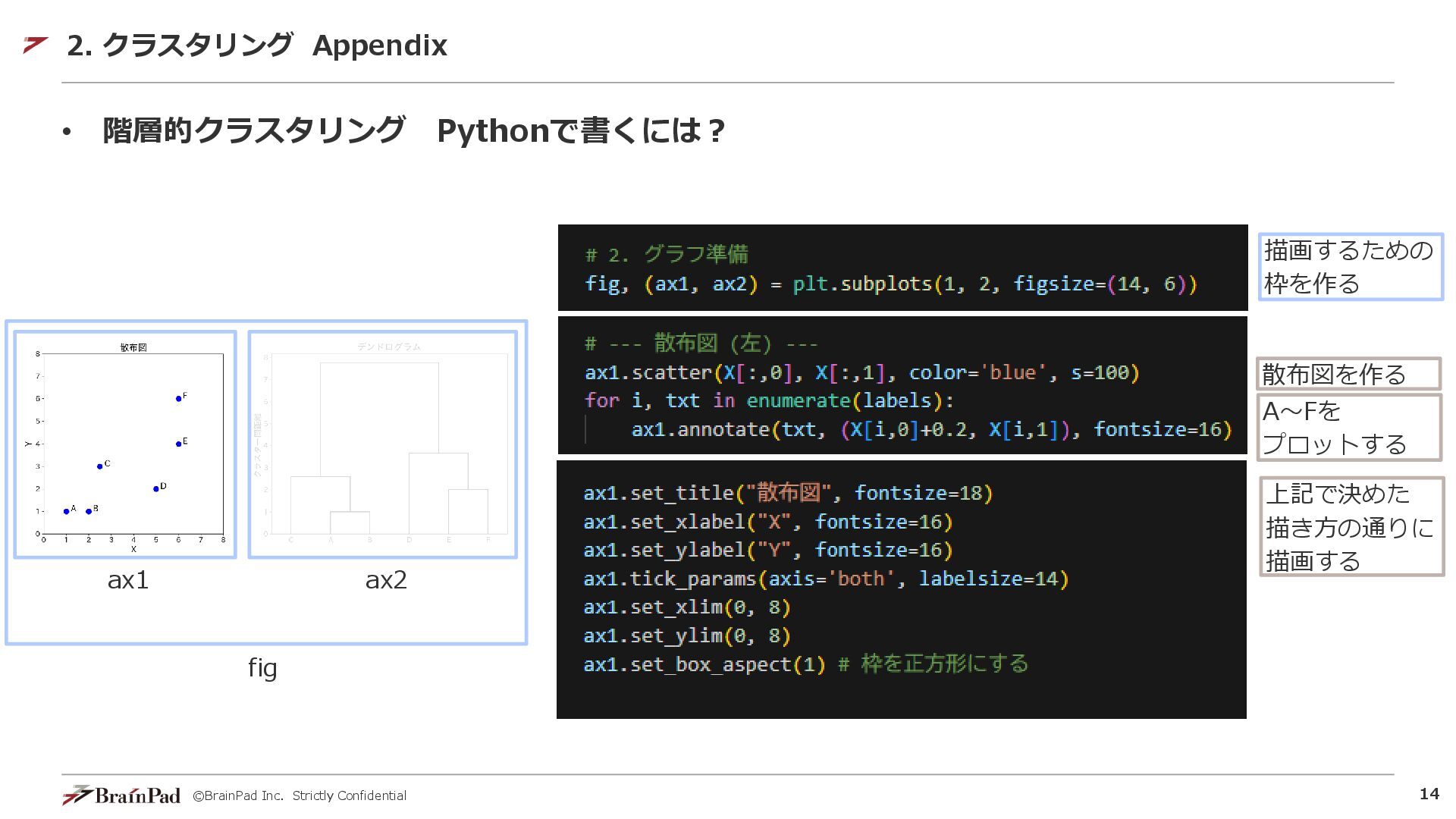Click the A～Fをプロットする annotation box
The image size is (1456, 819).
1348,427
